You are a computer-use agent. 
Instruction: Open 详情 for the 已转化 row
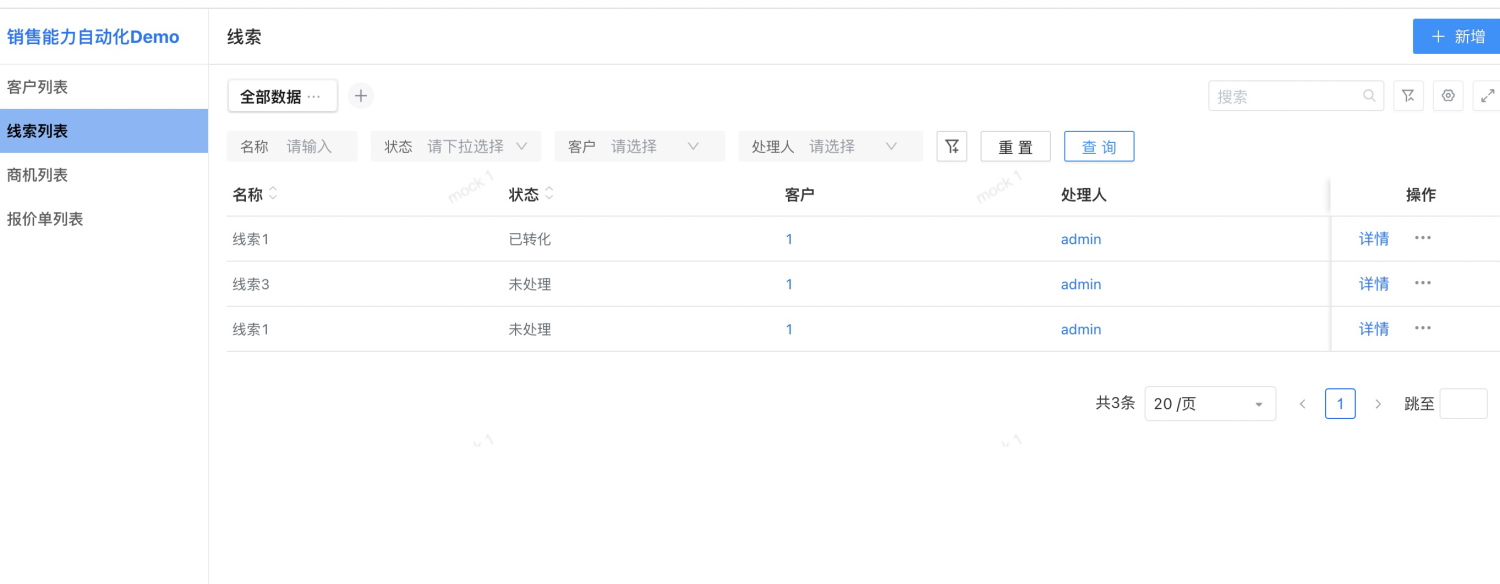(x=1374, y=239)
